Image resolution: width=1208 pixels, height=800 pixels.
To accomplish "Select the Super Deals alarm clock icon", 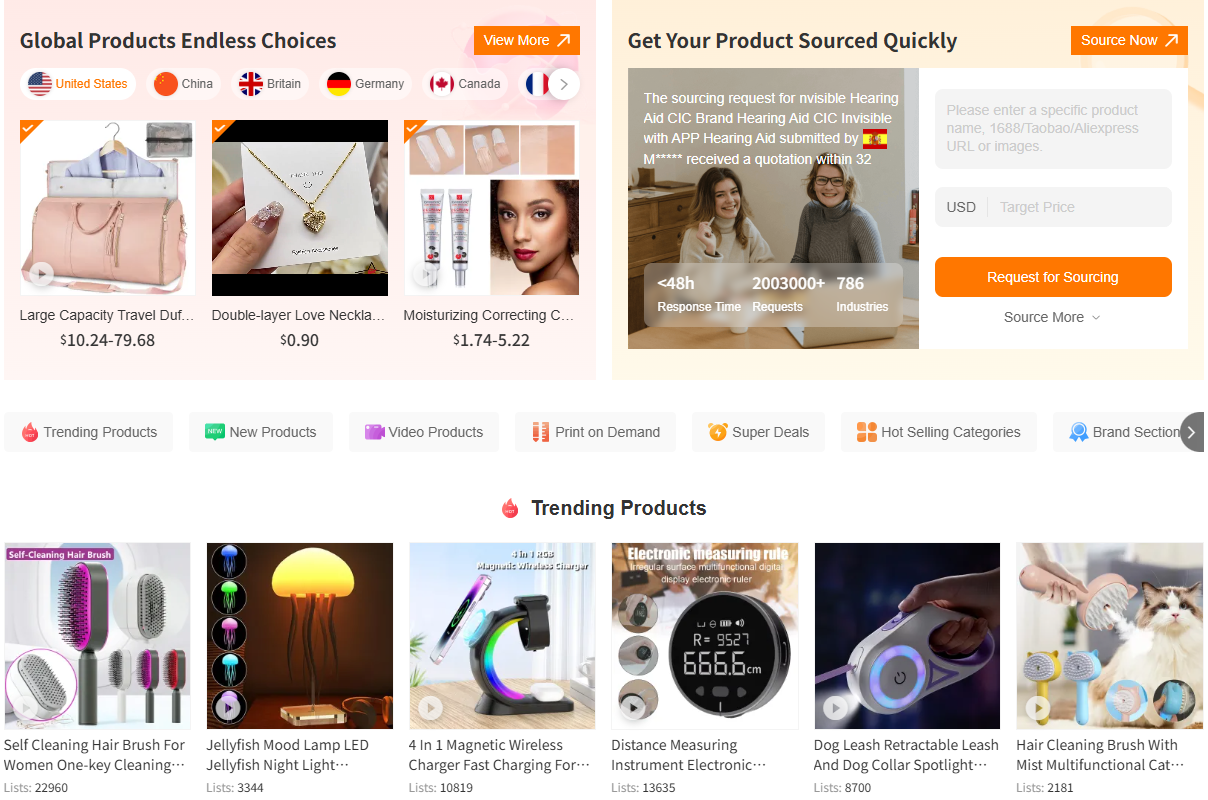I will (x=718, y=431).
